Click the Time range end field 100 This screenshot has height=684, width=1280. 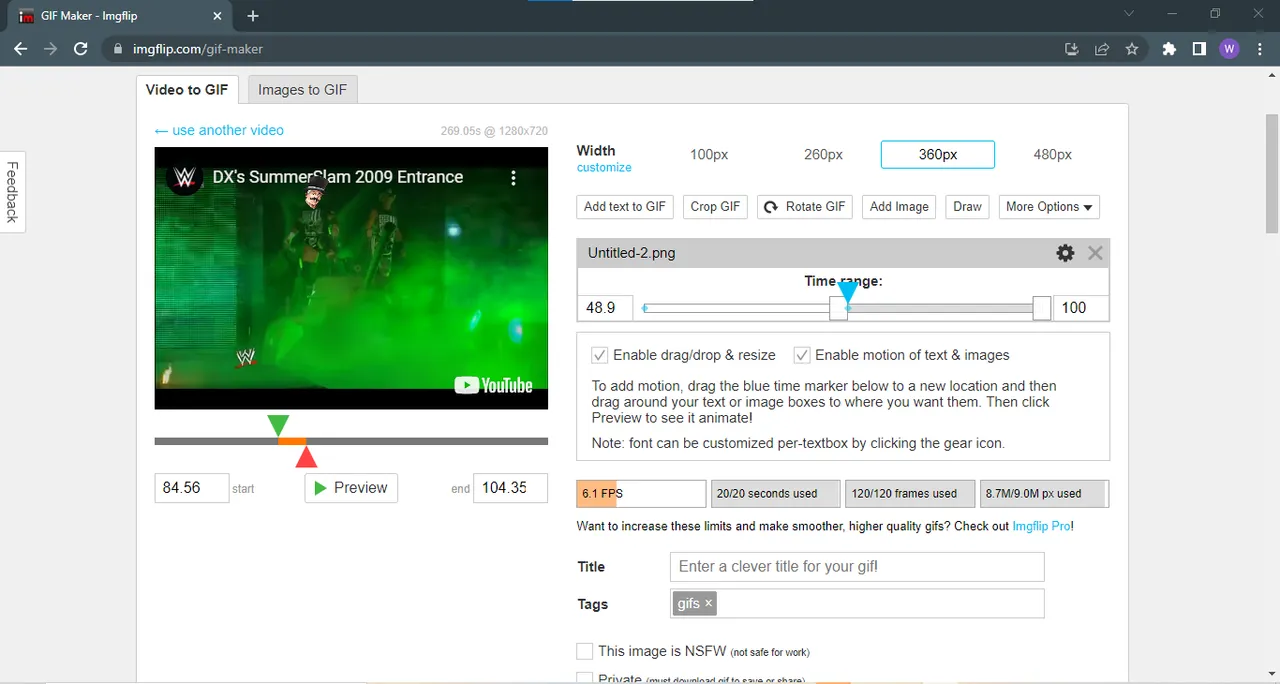(1080, 308)
